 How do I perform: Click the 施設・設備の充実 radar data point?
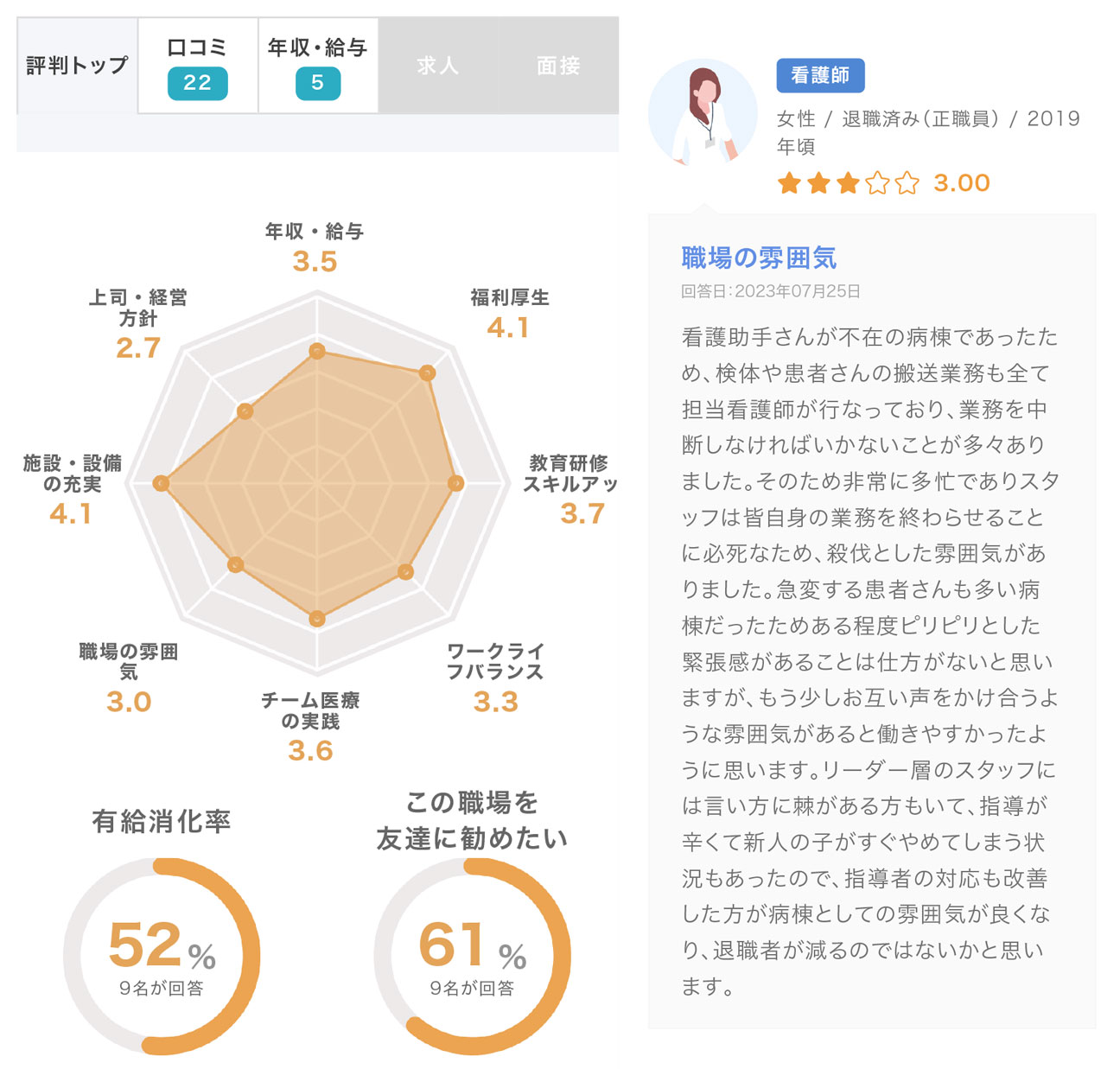point(161,482)
